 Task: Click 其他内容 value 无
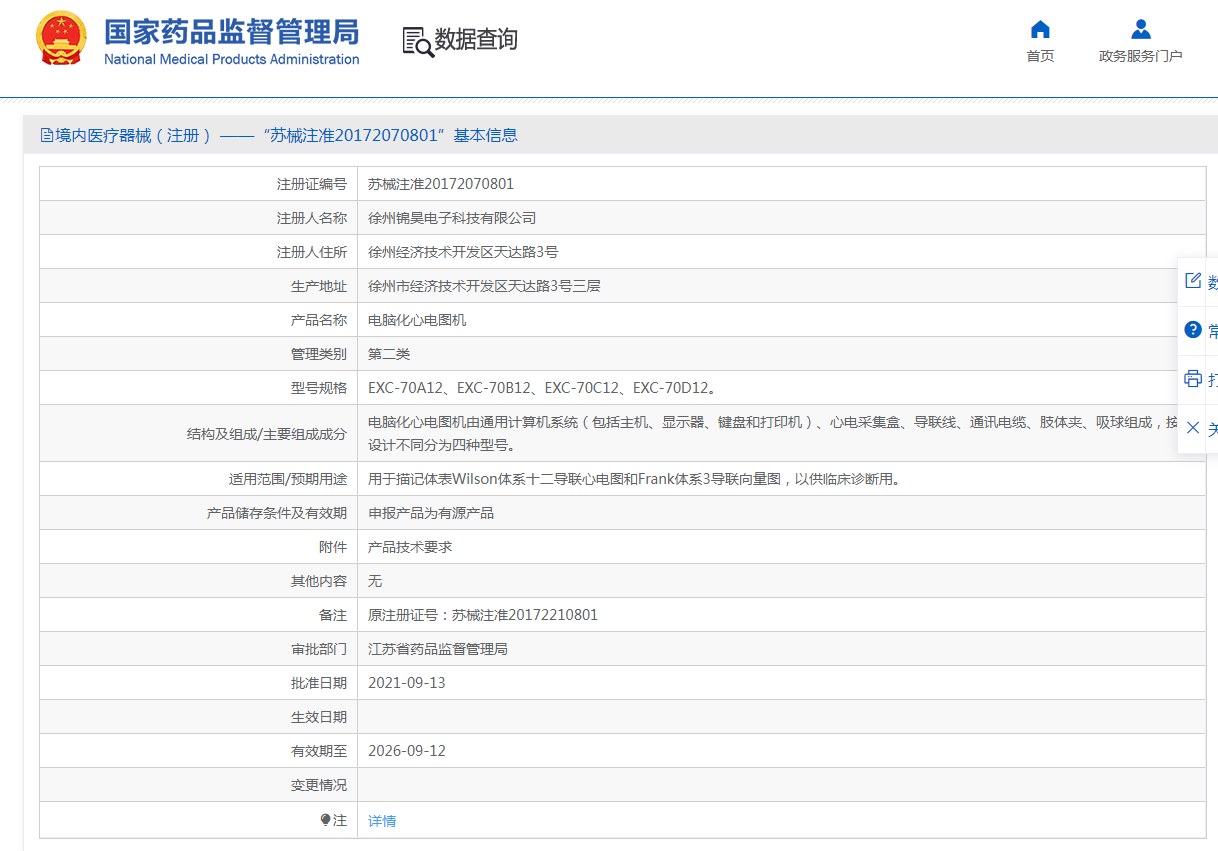[x=375, y=581]
